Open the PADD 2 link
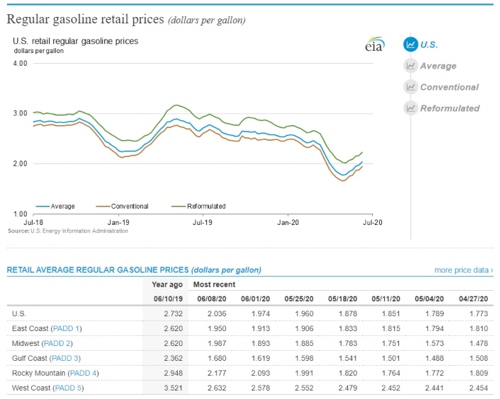The image size is (500, 399). tap(57, 343)
